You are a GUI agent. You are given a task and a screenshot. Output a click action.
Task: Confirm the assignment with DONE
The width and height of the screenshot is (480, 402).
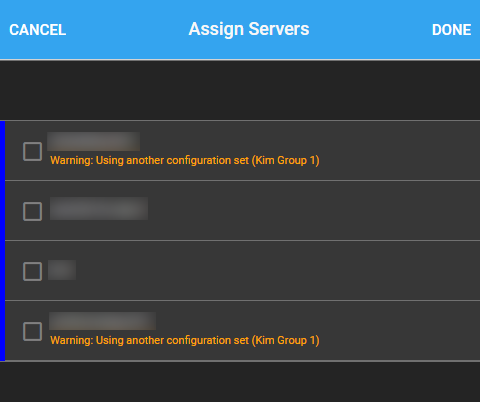point(451,30)
